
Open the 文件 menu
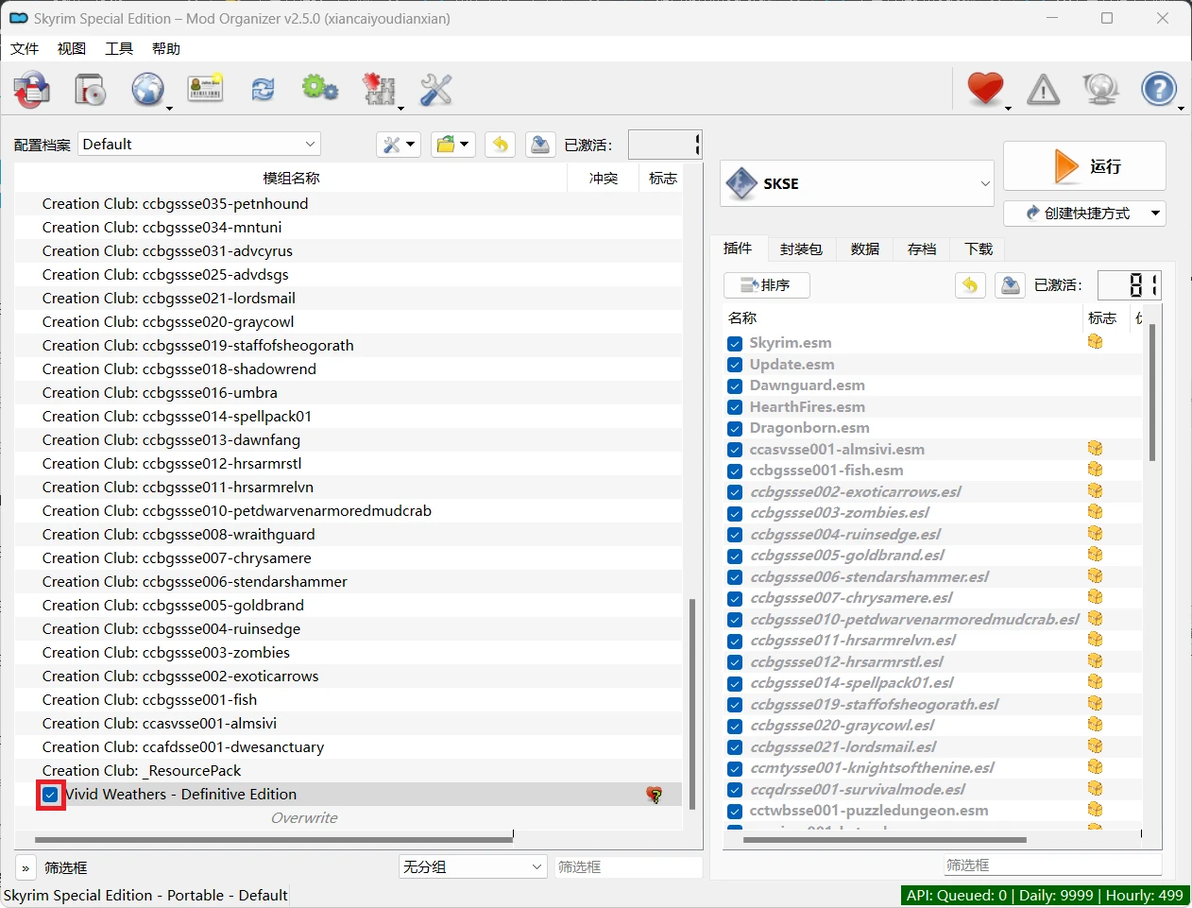[24, 49]
